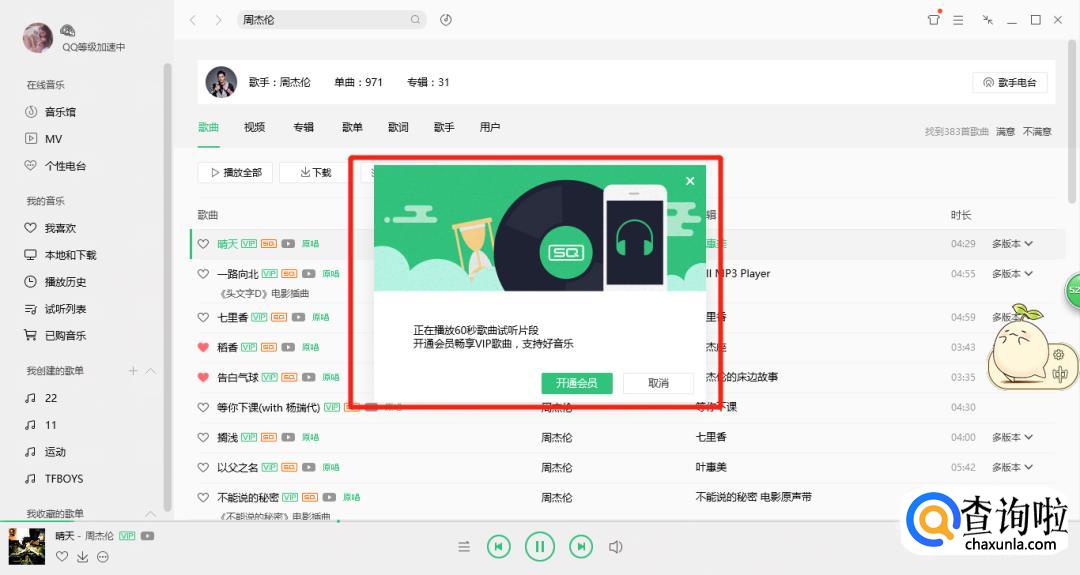Expand 多版本 dropdown for 晴天 row
Screen dimensions: 1080x575
[1012, 244]
